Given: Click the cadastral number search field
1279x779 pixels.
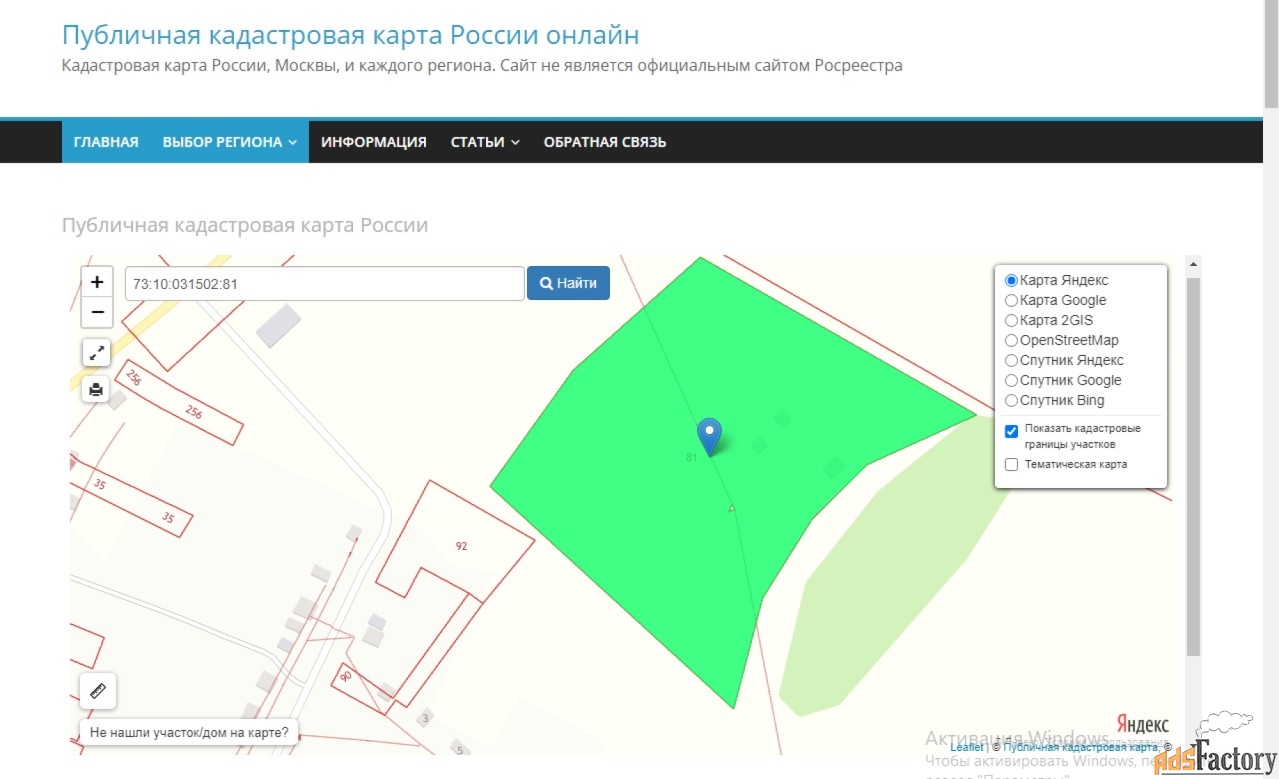Looking at the screenshot, I should [x=324, y=283].
